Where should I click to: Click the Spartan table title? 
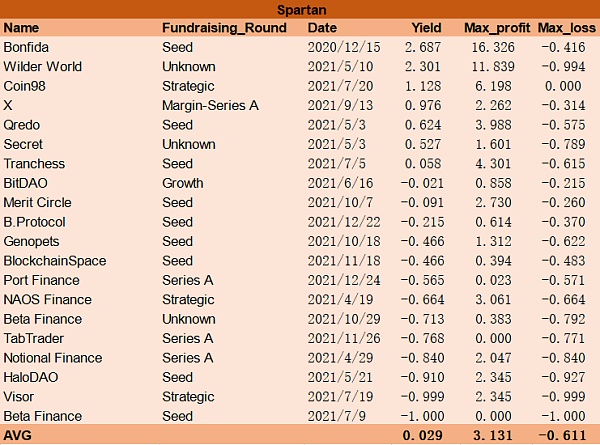coord(300,9)
